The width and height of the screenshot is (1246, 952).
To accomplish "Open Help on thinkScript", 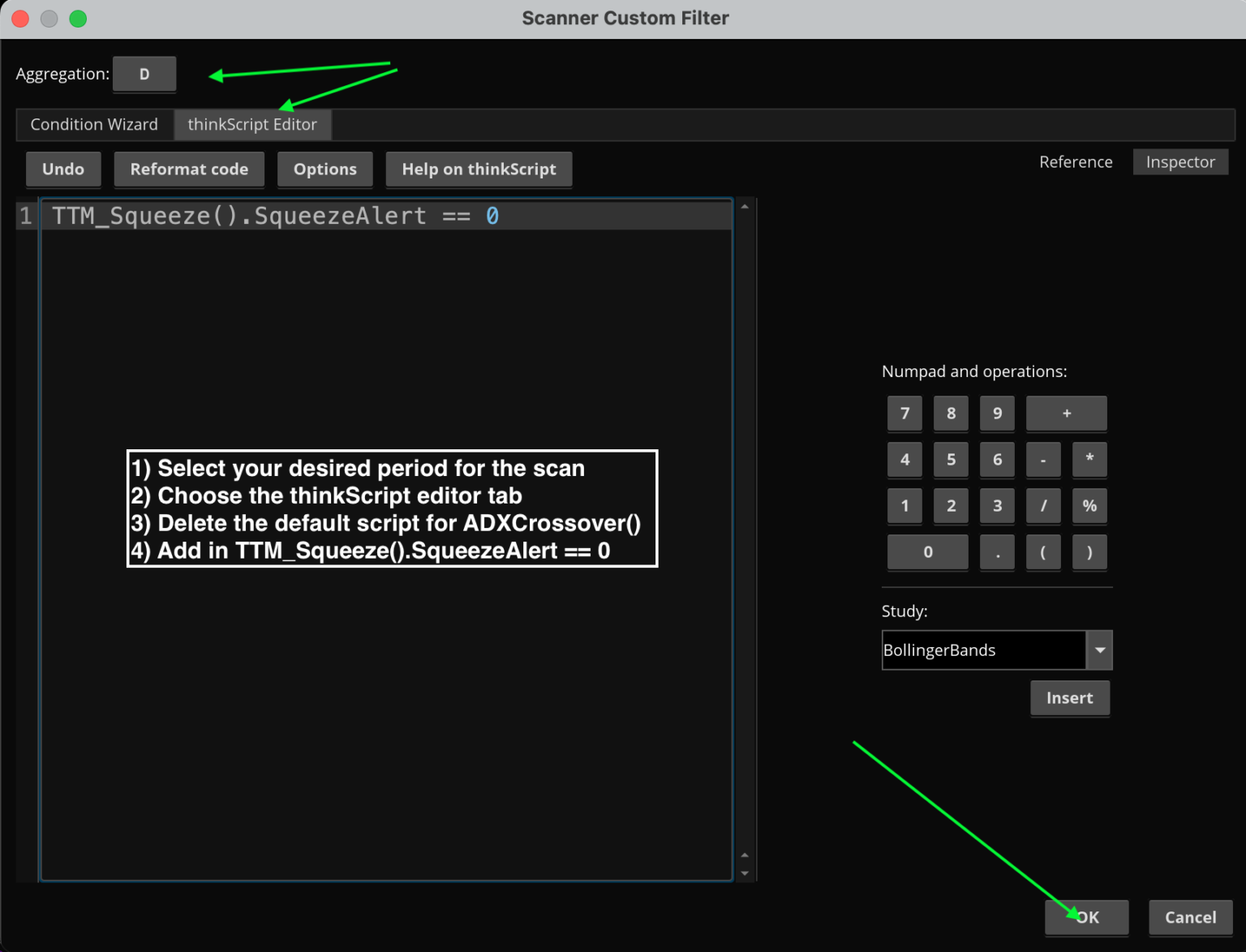I will click(x=479, y=169).
